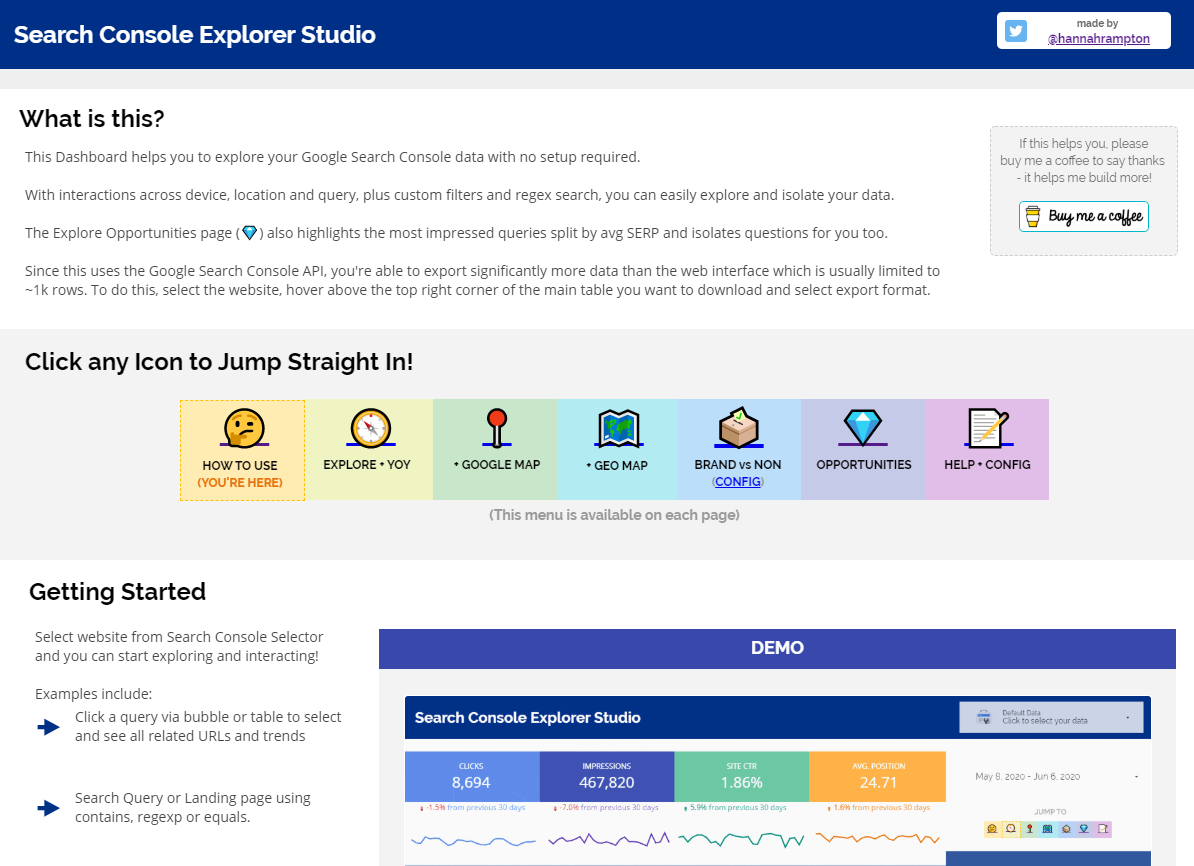Click the purple Impressions sparkline chart

[608, 839]
